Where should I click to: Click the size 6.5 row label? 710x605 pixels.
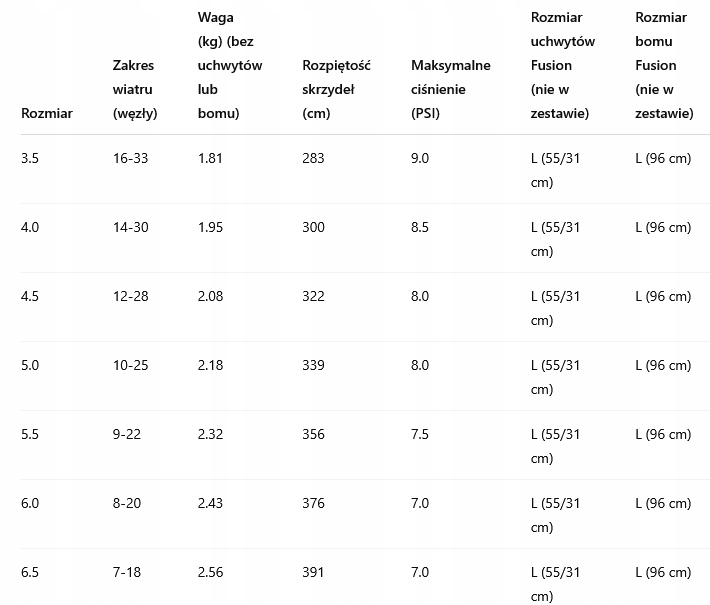pyautogui.click(x=30, y=572)
